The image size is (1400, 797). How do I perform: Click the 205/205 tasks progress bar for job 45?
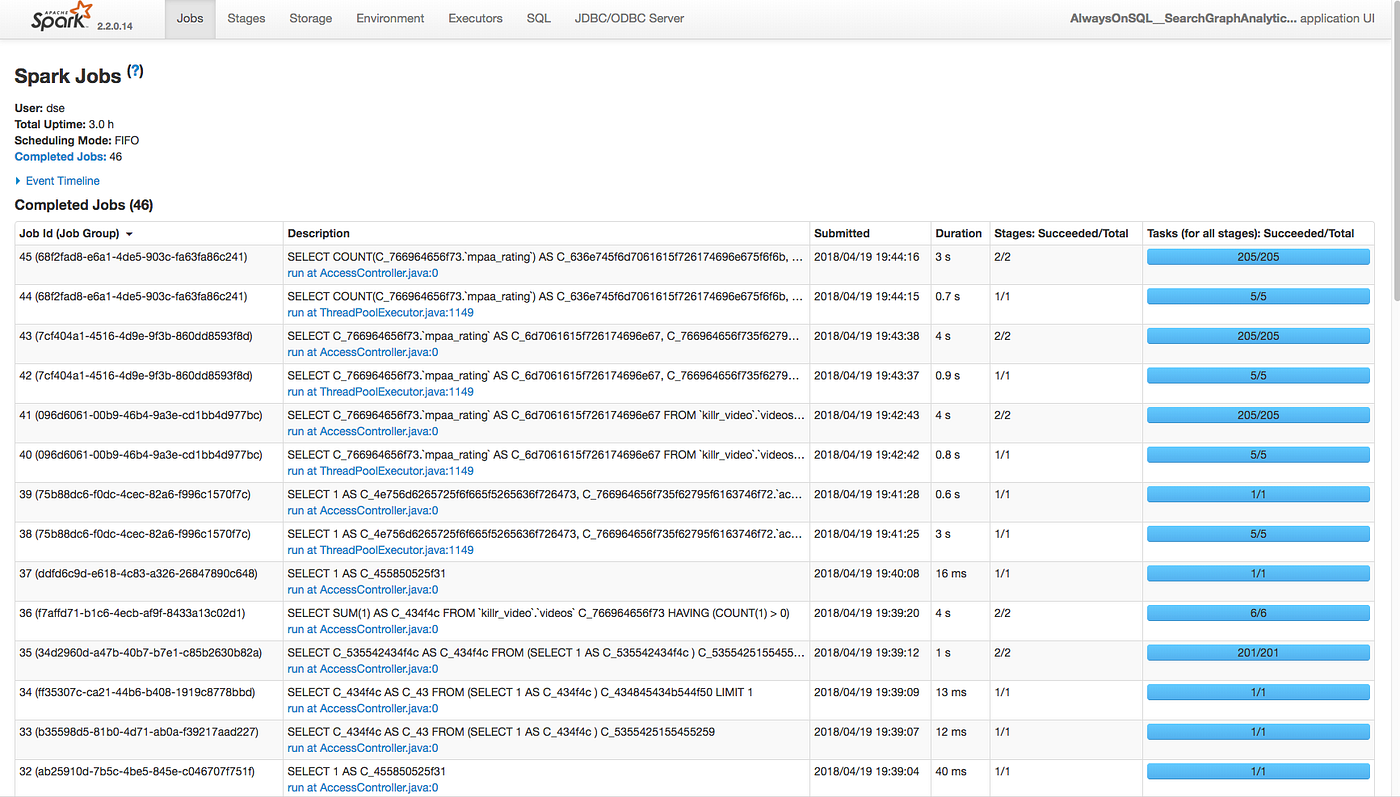(1258, 256)
